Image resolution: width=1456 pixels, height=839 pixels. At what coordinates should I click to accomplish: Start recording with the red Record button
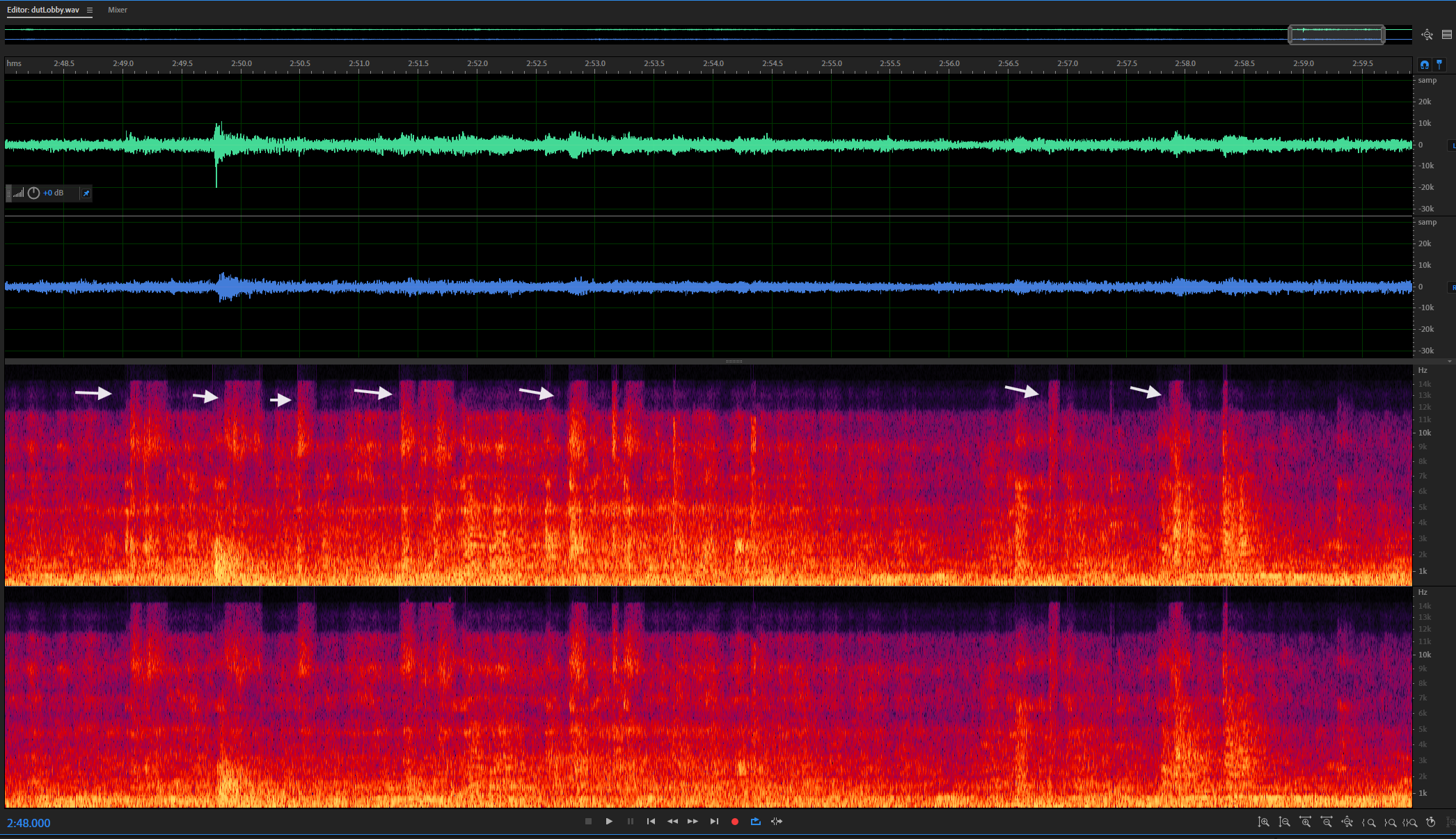[x=735, y=822]
